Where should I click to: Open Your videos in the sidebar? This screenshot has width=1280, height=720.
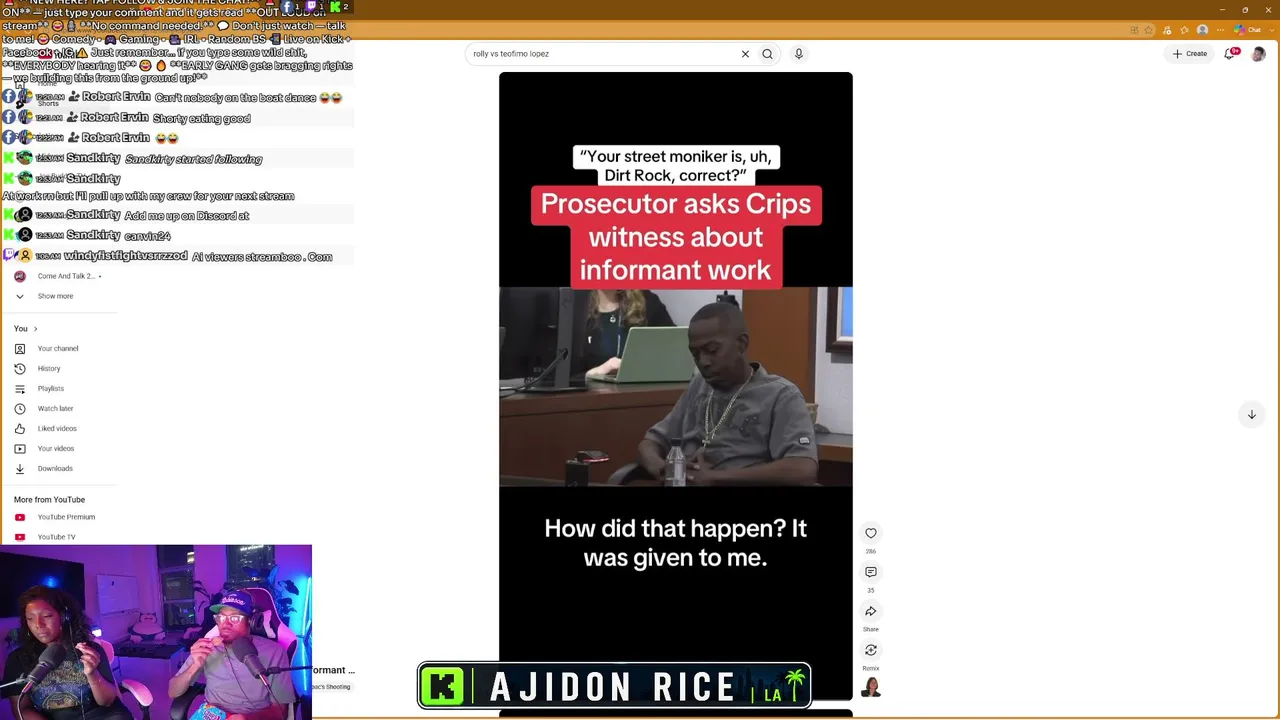[x=56, y=449]
